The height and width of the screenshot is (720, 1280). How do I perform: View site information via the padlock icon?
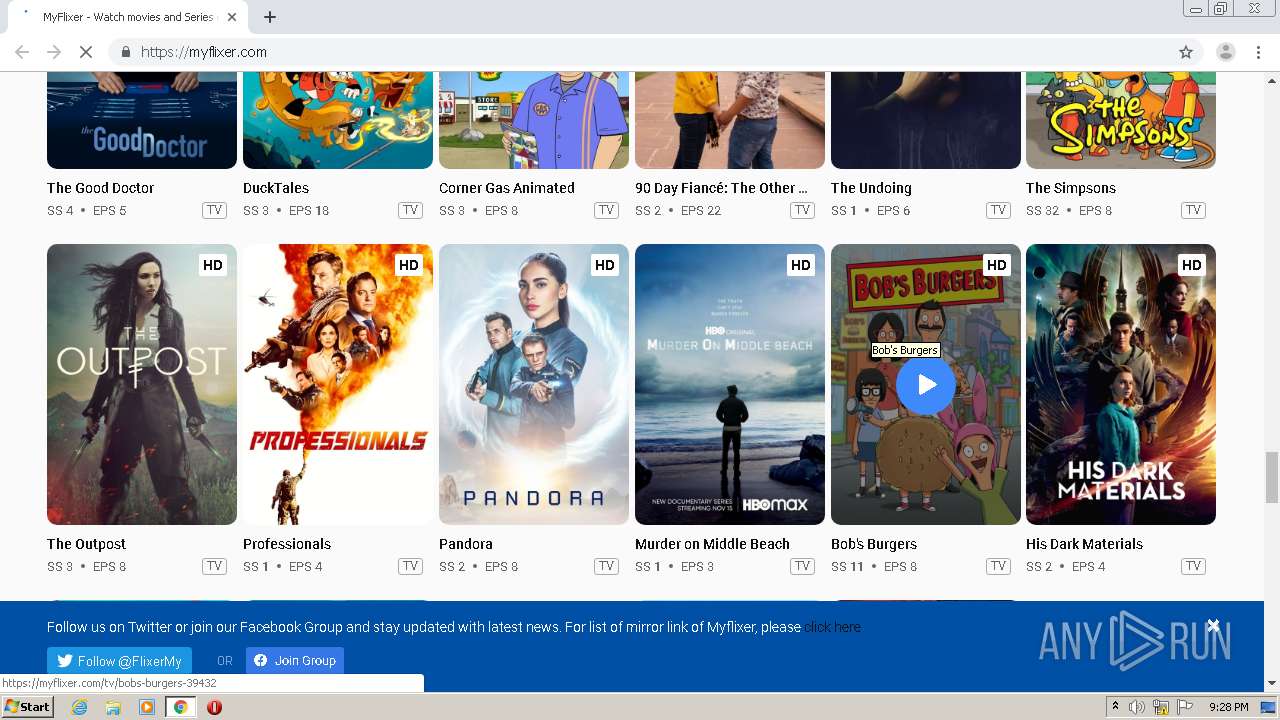[125, 52]
